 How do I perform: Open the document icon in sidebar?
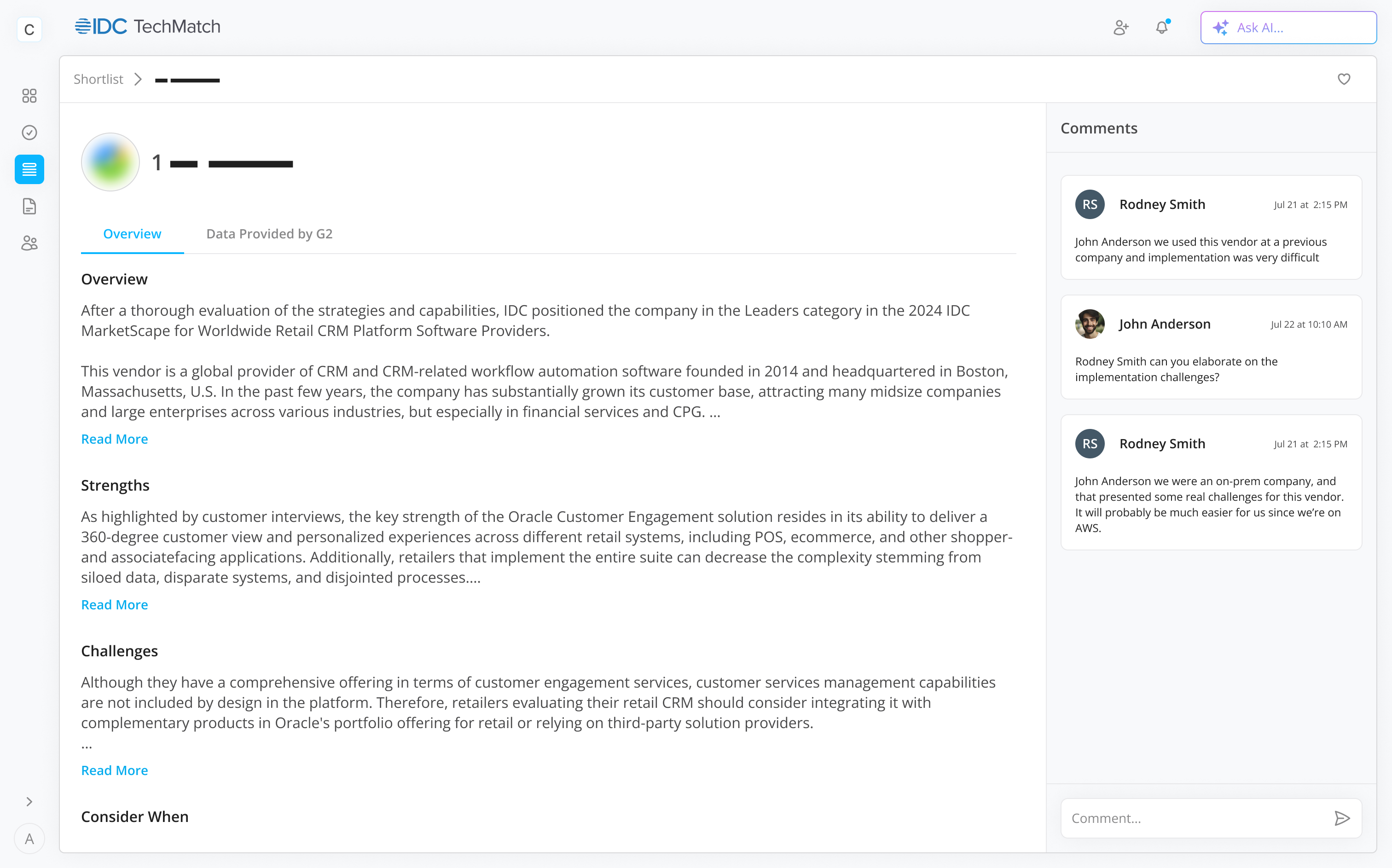pos(29,206)
